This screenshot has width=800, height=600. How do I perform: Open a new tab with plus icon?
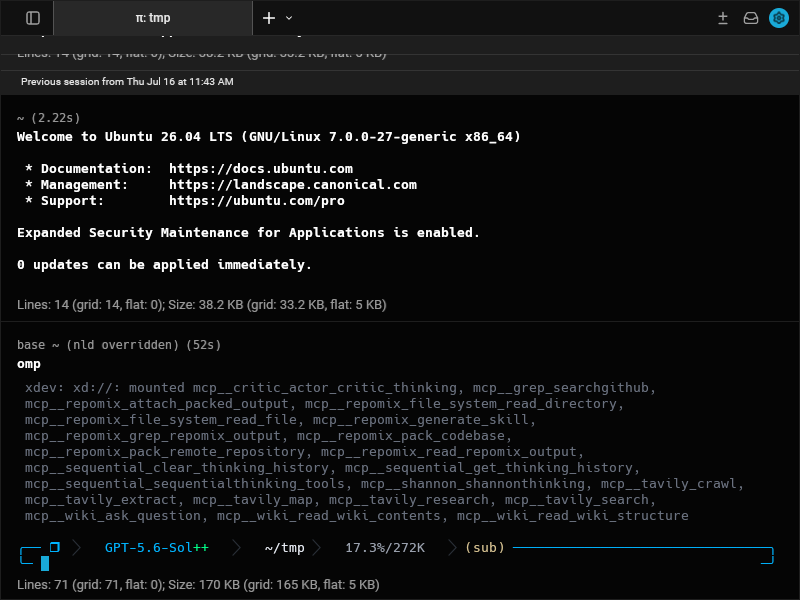(269, 18)
